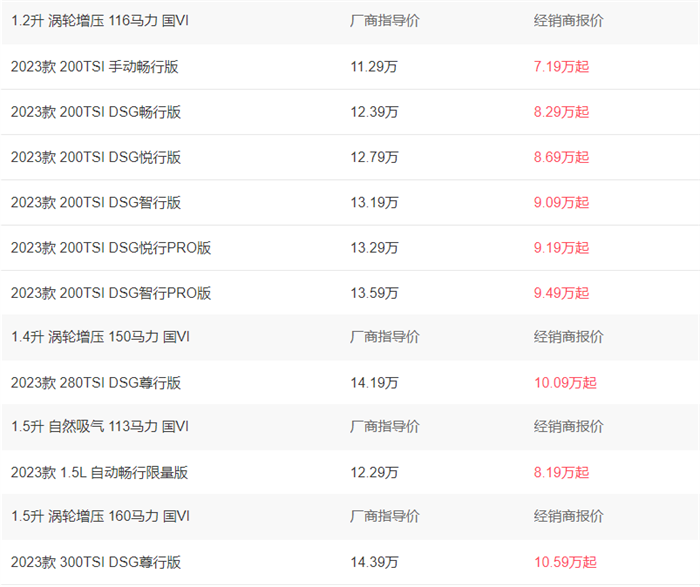Open 2023款 200TSI DSG悦行PRO版 model
Image resolution: width=700 pixels, height=587 pixels.
[x=111, y=248]
